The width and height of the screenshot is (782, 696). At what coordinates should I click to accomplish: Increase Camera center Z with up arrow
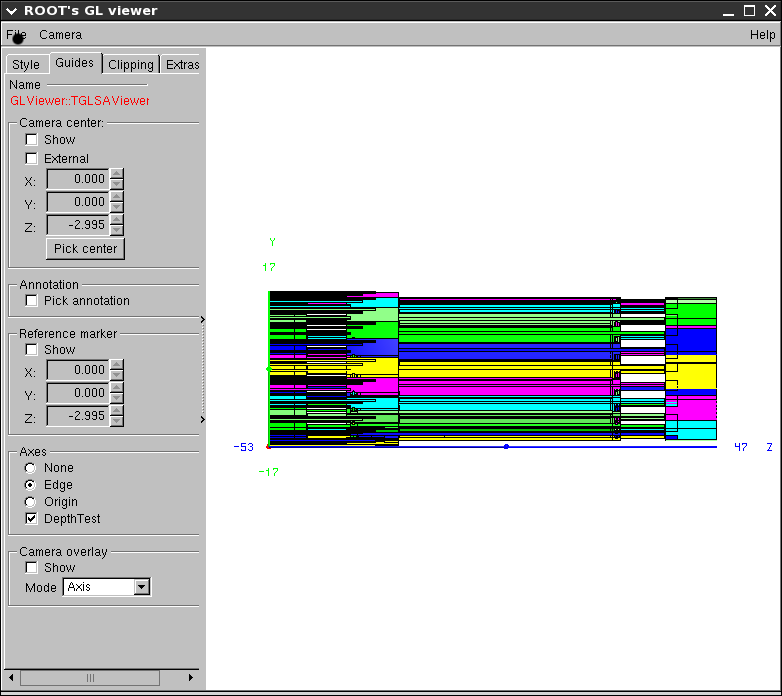pyautogui.click(x=117, y=220)
